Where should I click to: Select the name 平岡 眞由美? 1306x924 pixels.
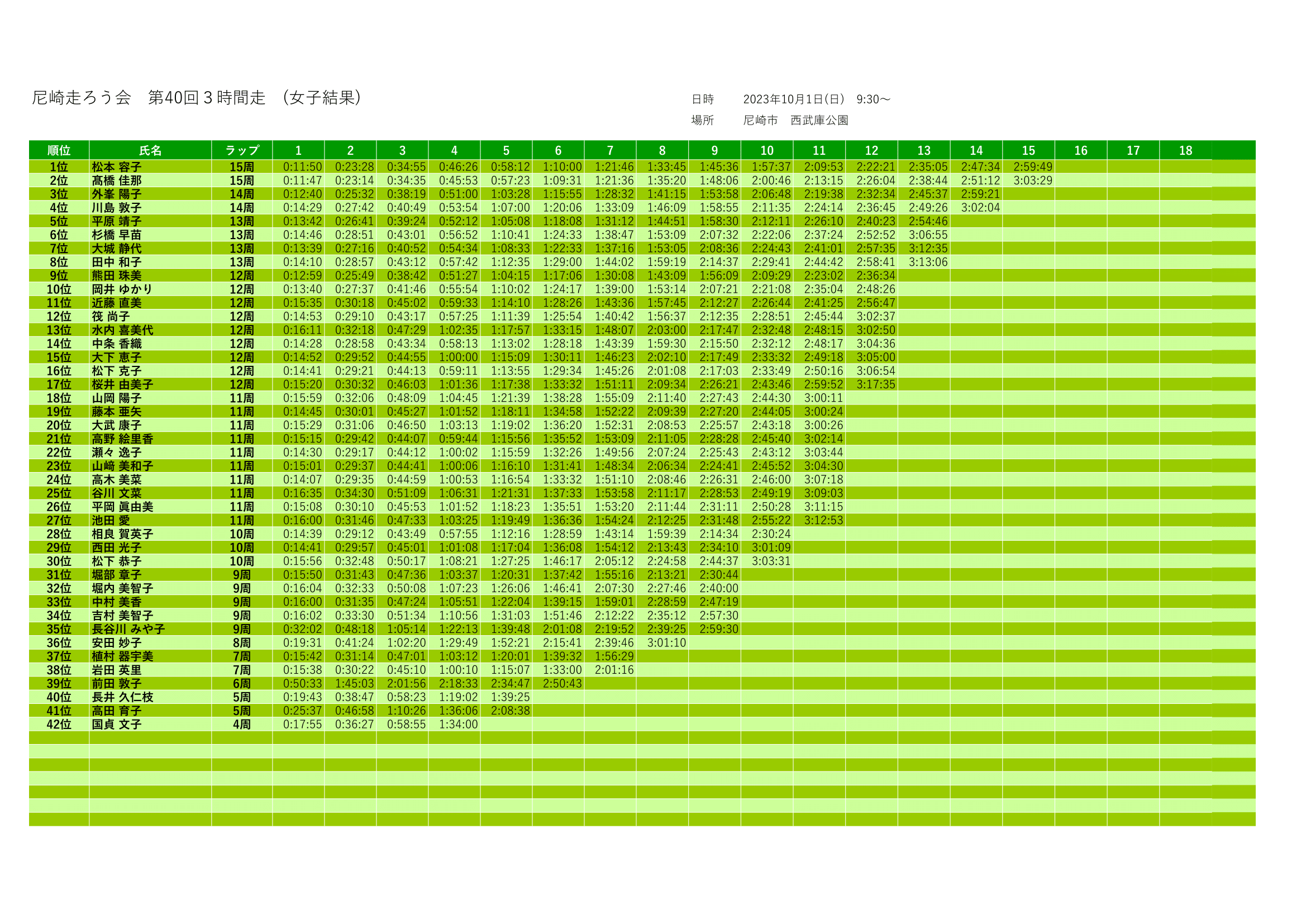pos(122,507)
